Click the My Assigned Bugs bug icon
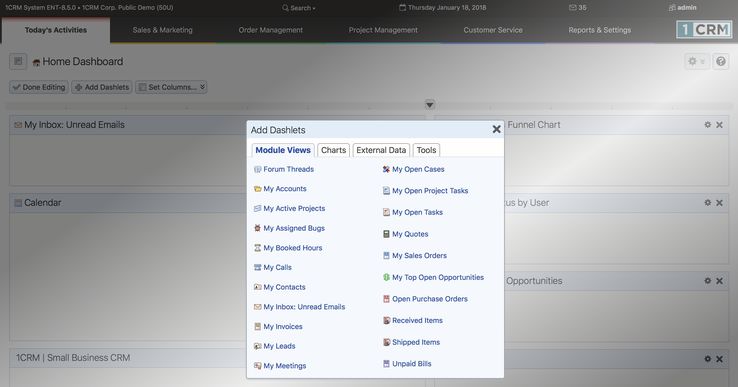 click(257, 228)
